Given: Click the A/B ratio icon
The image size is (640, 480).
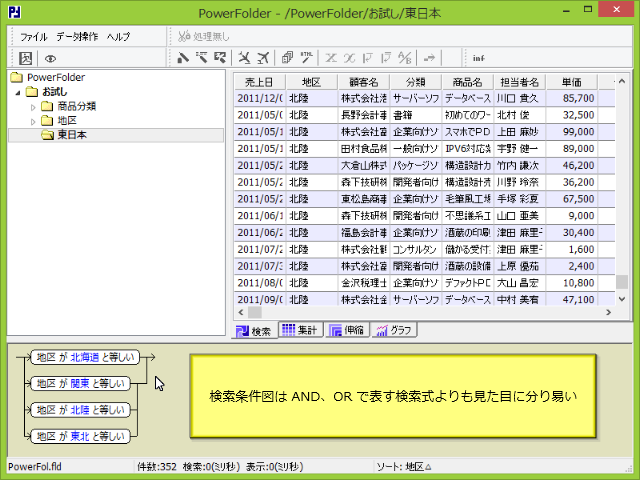Looking at the screenshot, I should click(404, 58).
